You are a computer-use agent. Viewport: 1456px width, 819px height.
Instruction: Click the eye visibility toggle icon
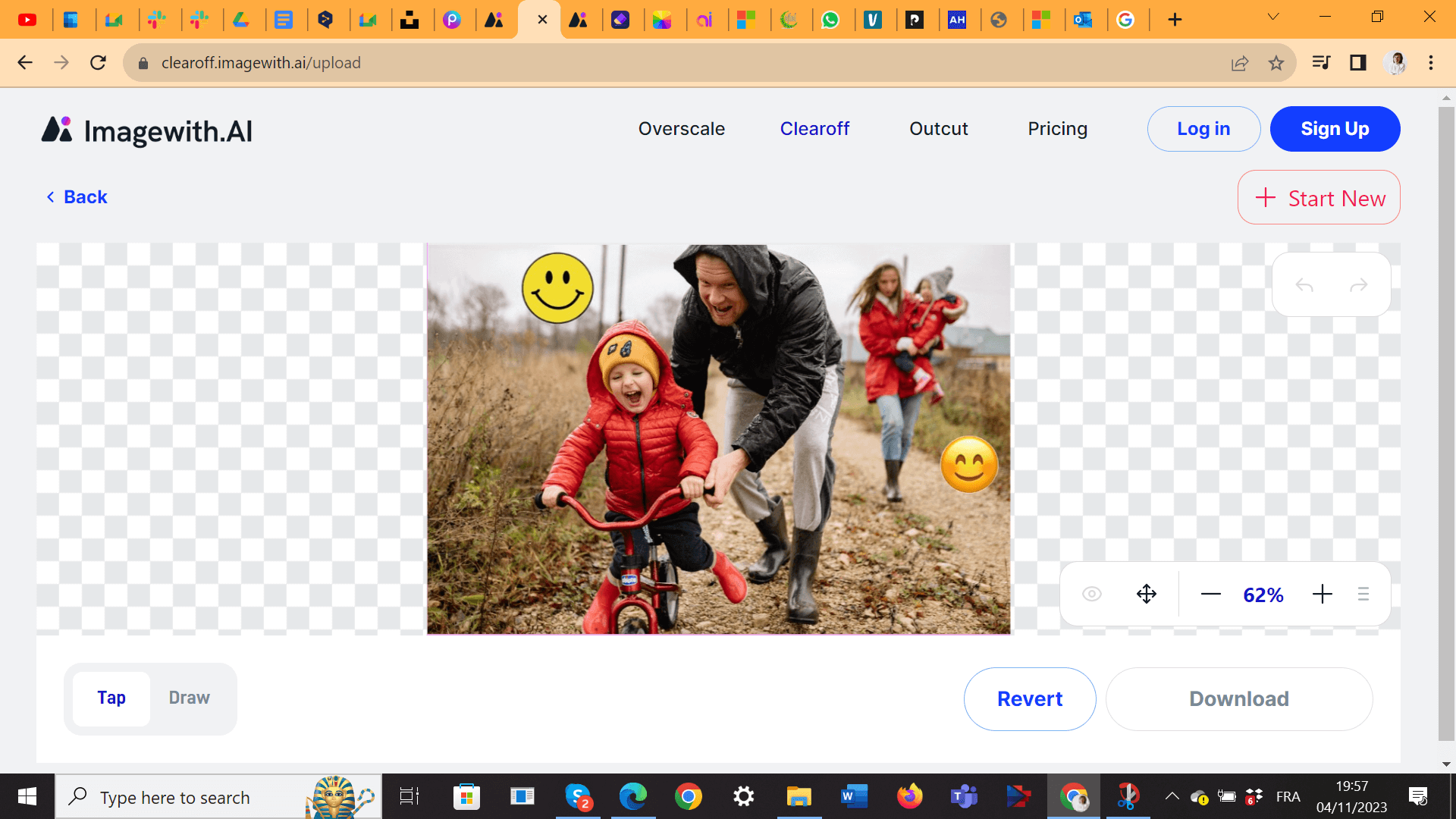coord(1091,594)
